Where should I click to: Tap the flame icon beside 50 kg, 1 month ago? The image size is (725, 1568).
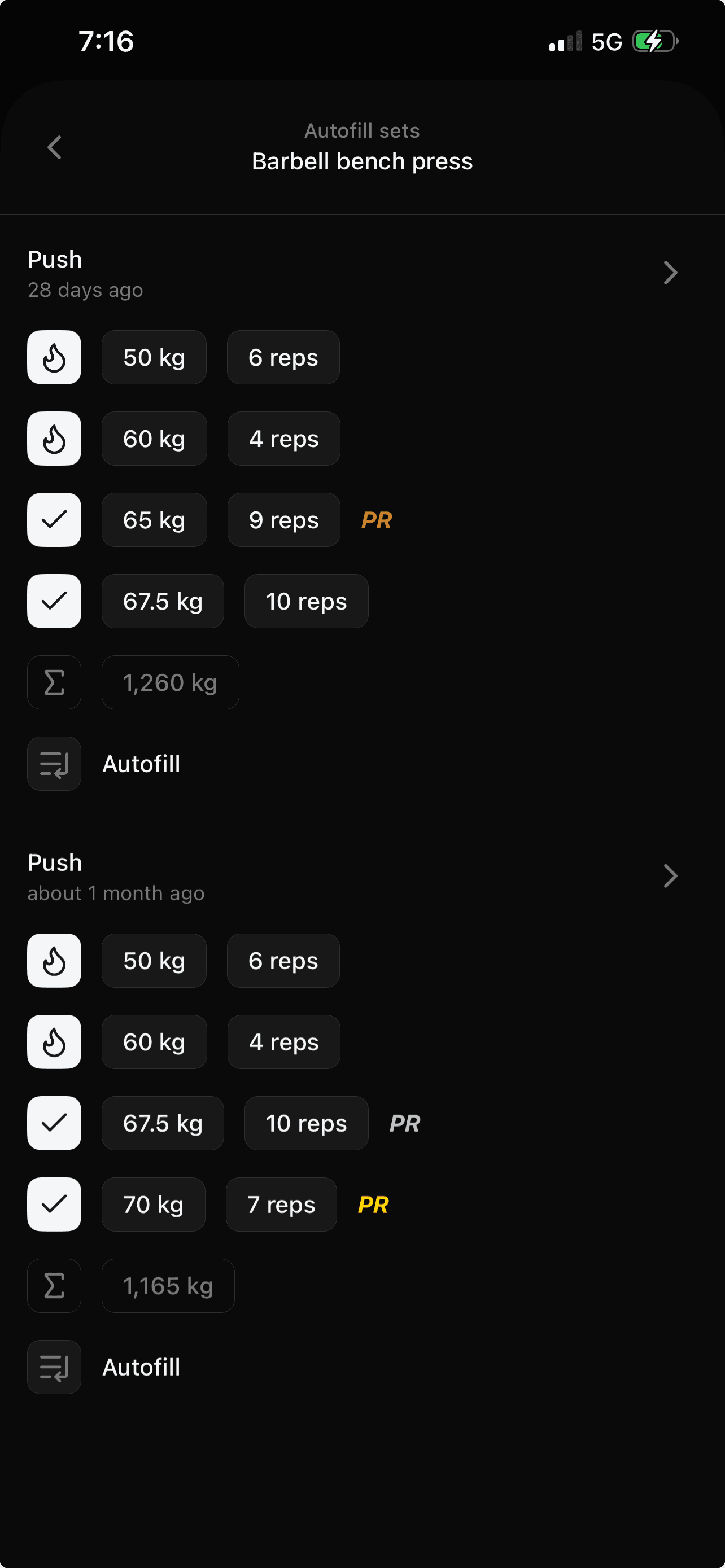(54, 961)
